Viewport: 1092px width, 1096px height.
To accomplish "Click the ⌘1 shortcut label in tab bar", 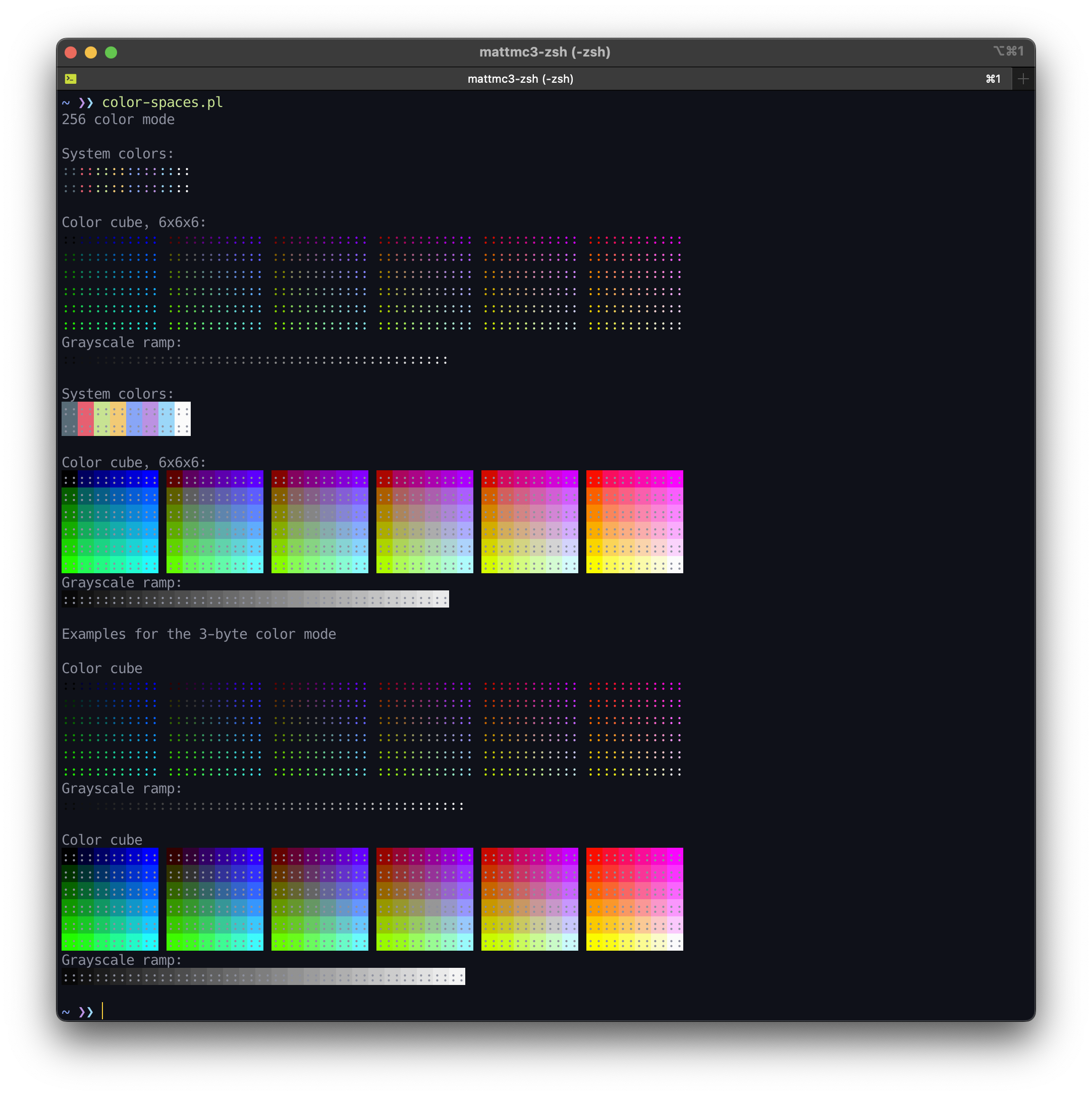I will [993, 79].
